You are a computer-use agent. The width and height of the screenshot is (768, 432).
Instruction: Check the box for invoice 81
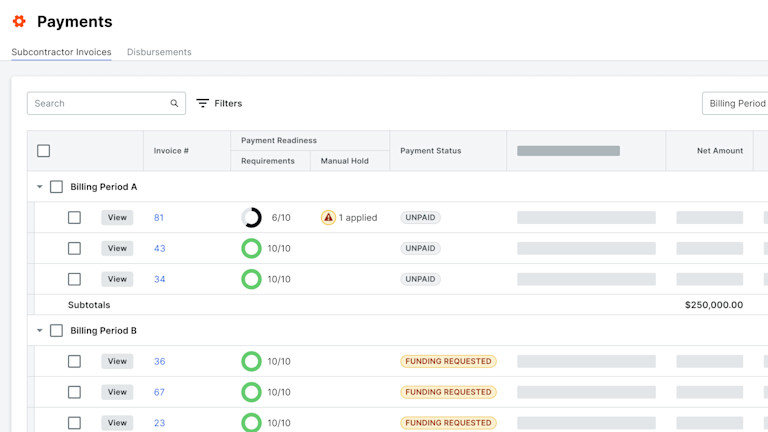(x=74, y=217)
